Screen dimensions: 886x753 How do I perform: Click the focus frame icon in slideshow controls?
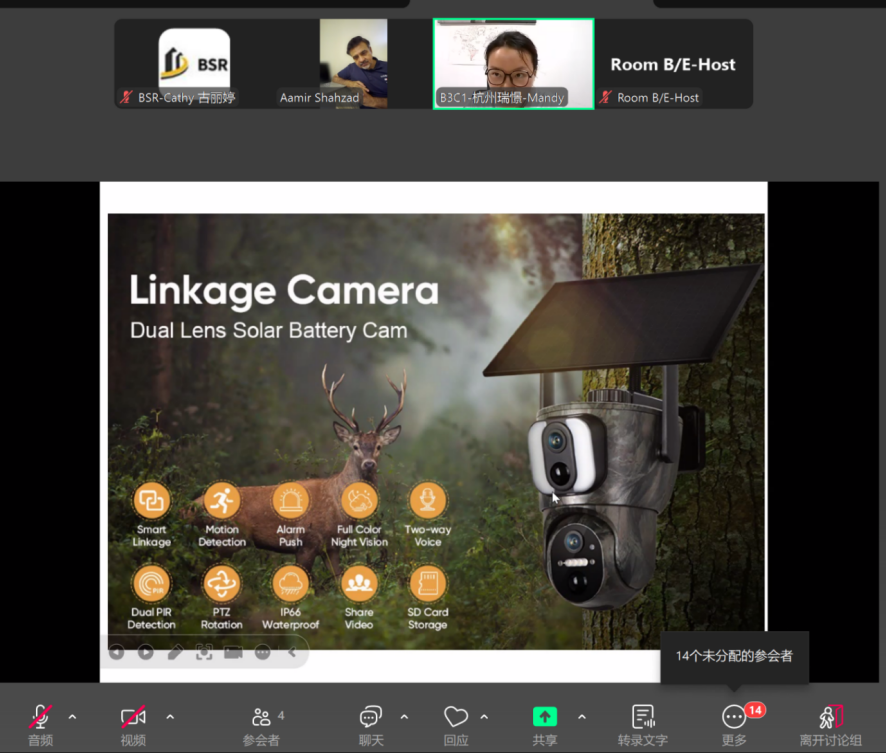pyautogui.click(x=204, y=652)
